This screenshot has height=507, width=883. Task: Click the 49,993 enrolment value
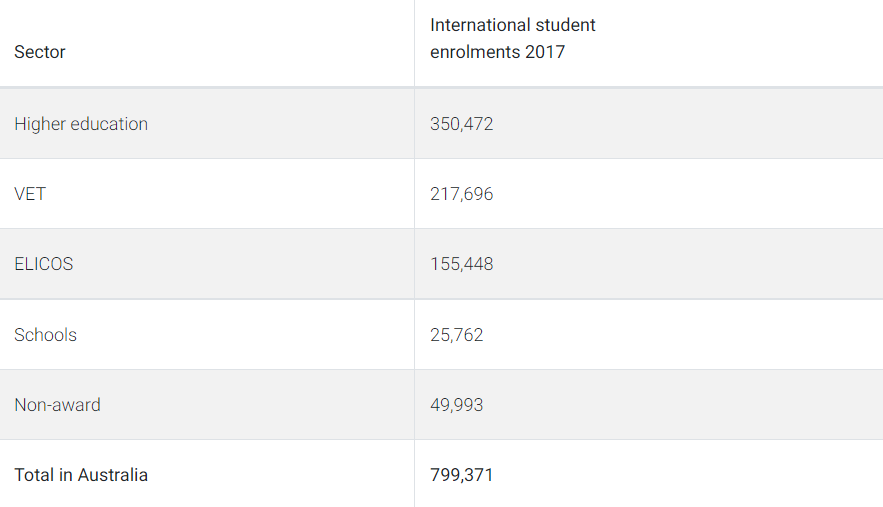point(457,405)
